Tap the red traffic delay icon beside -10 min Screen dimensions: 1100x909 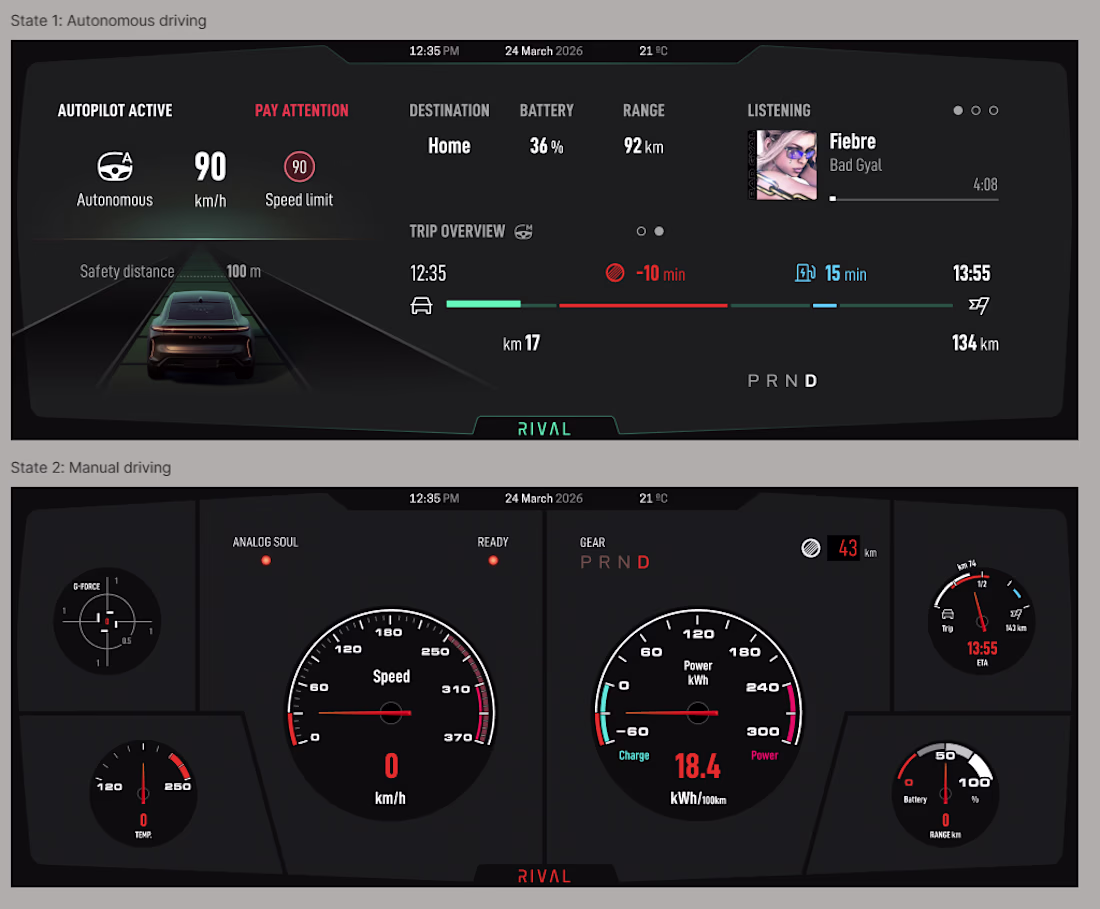click(615, 273)
